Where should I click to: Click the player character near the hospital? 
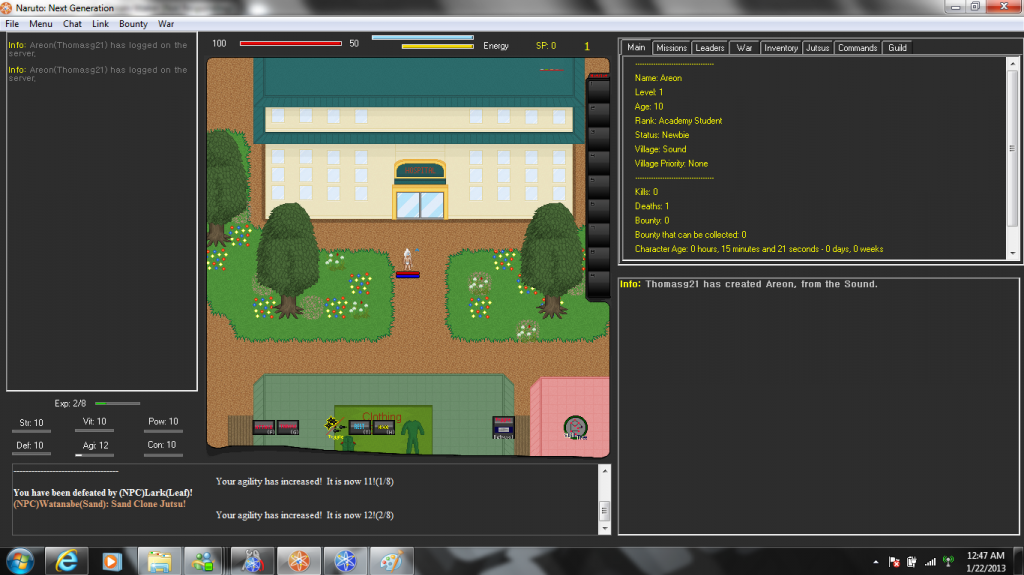tap(408, 259)
